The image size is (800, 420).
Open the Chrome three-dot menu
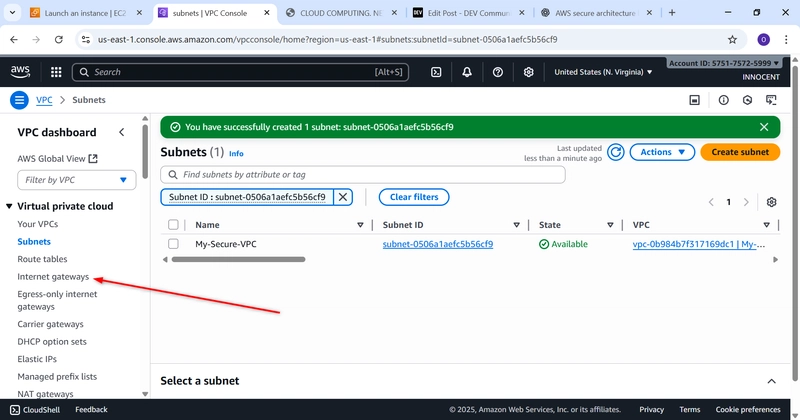pos(786,39)
